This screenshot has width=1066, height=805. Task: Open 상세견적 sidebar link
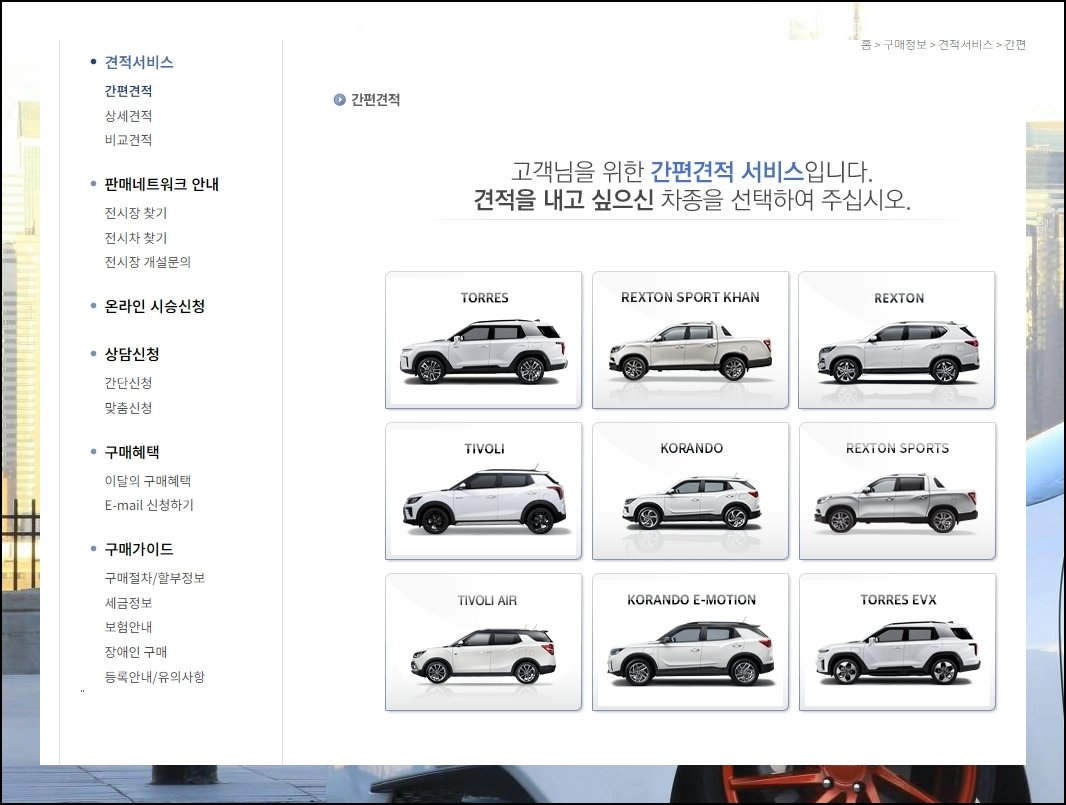pos(128,116)
